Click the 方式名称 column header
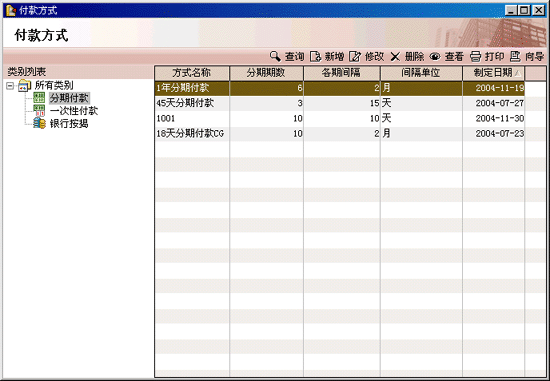The image size is (550, 381). [192, 73]
